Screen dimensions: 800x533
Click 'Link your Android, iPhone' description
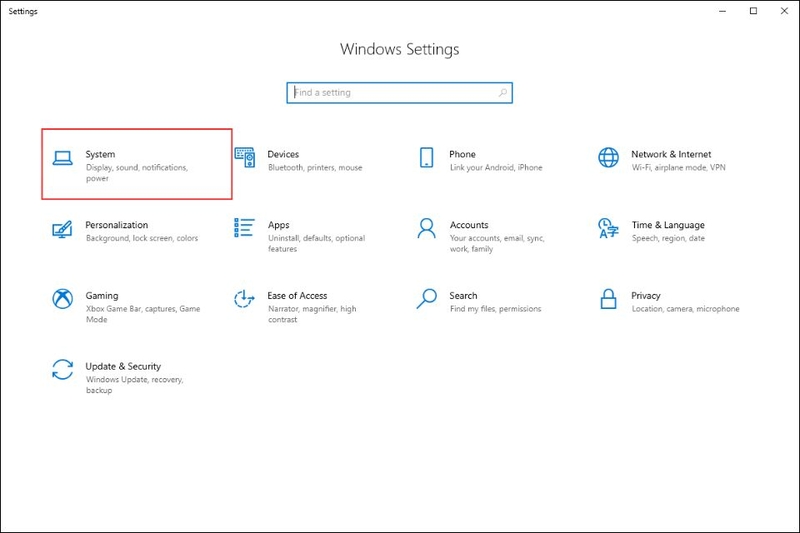click(x=496, y=168)
